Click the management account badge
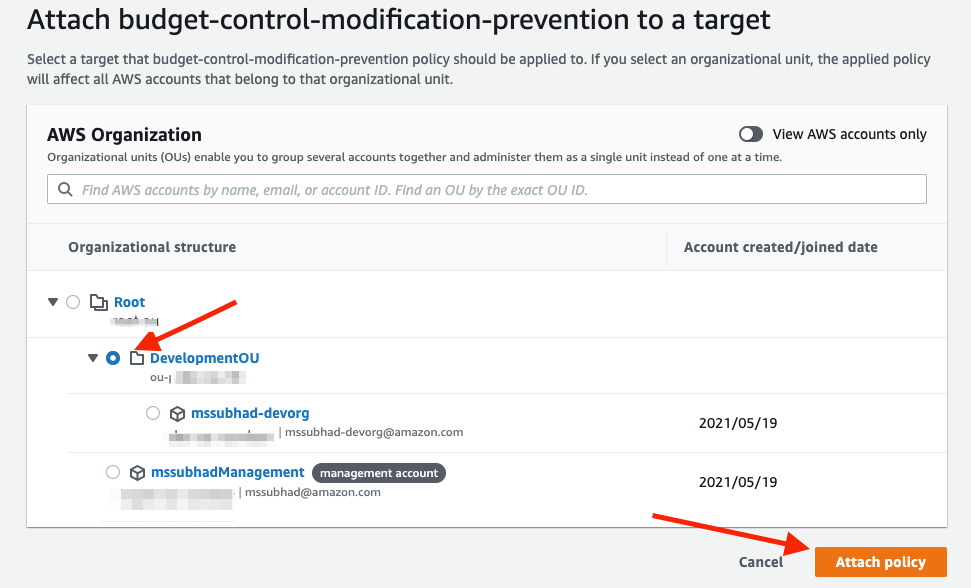The width and height of the screenshot is (971, 588). tap(378, 472)
